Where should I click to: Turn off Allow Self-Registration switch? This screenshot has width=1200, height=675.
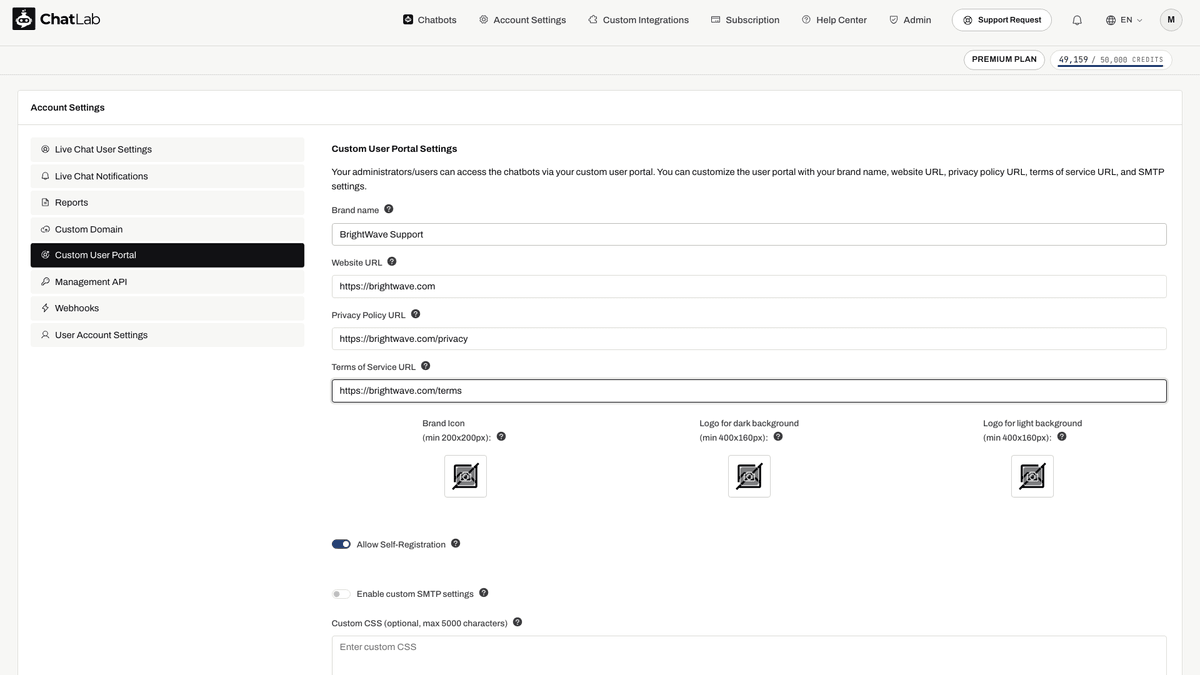click(341, 544)
